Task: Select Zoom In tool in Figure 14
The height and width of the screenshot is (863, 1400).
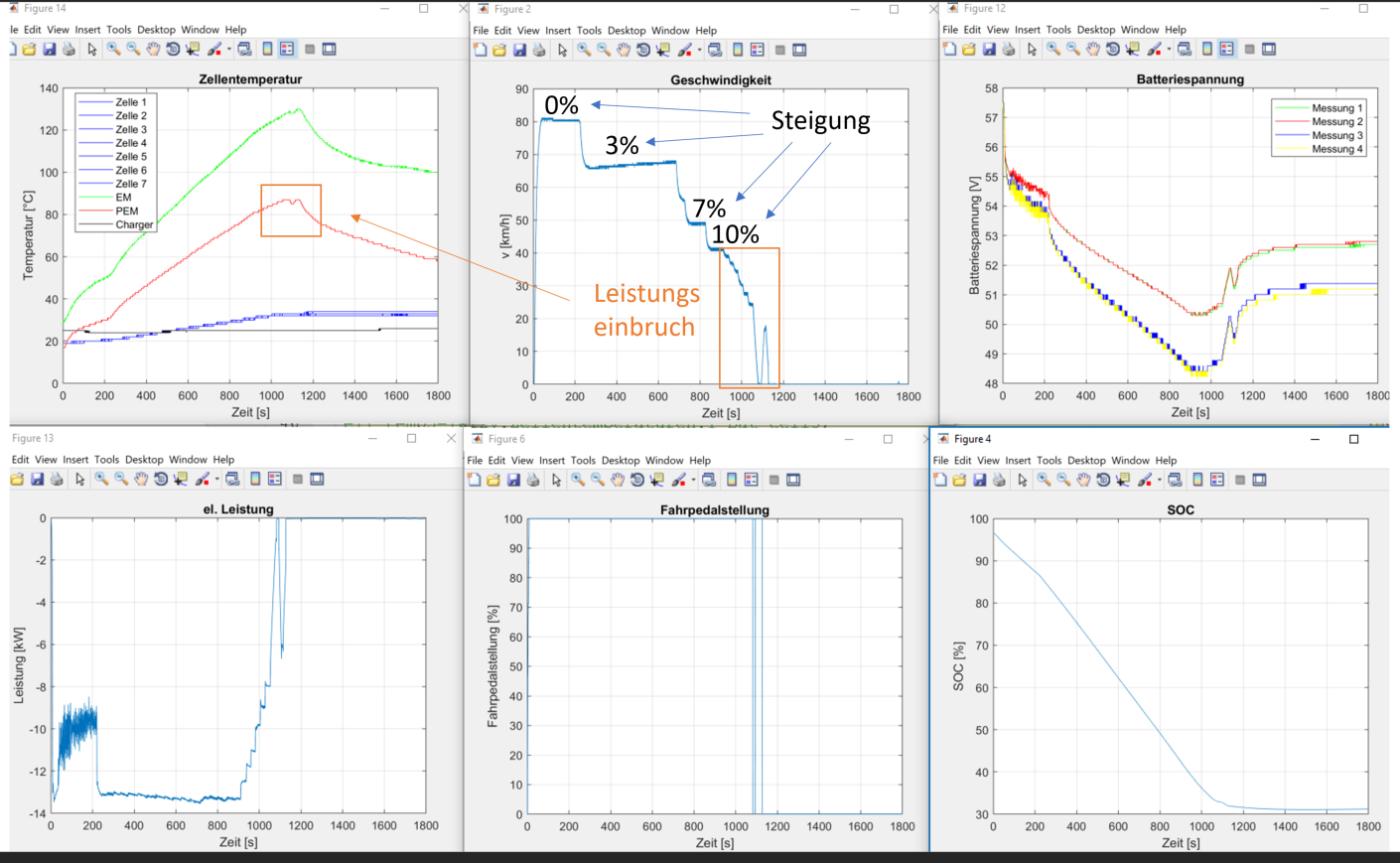Action: pos(113,49)
